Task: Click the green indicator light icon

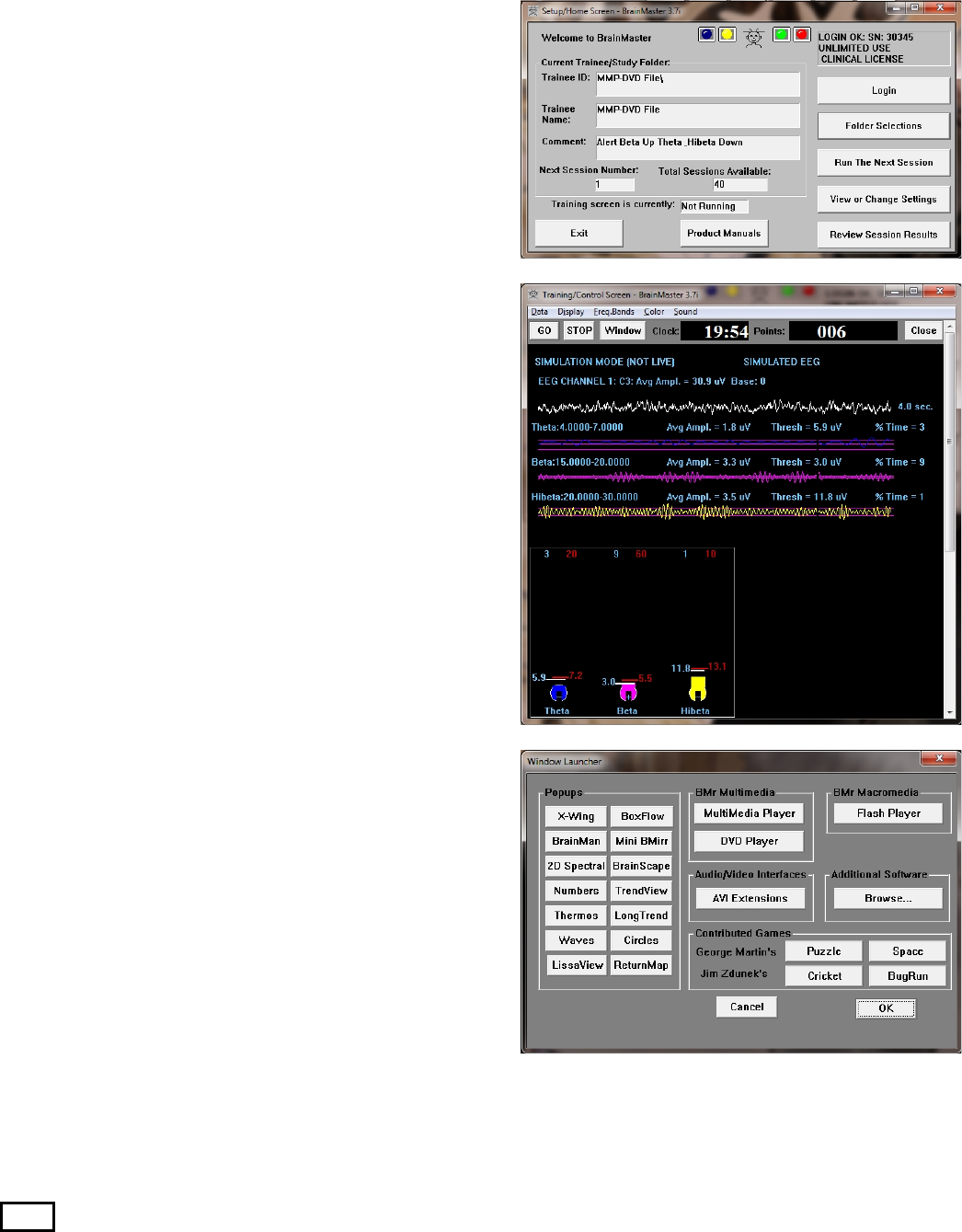Action: coord(782,35)
